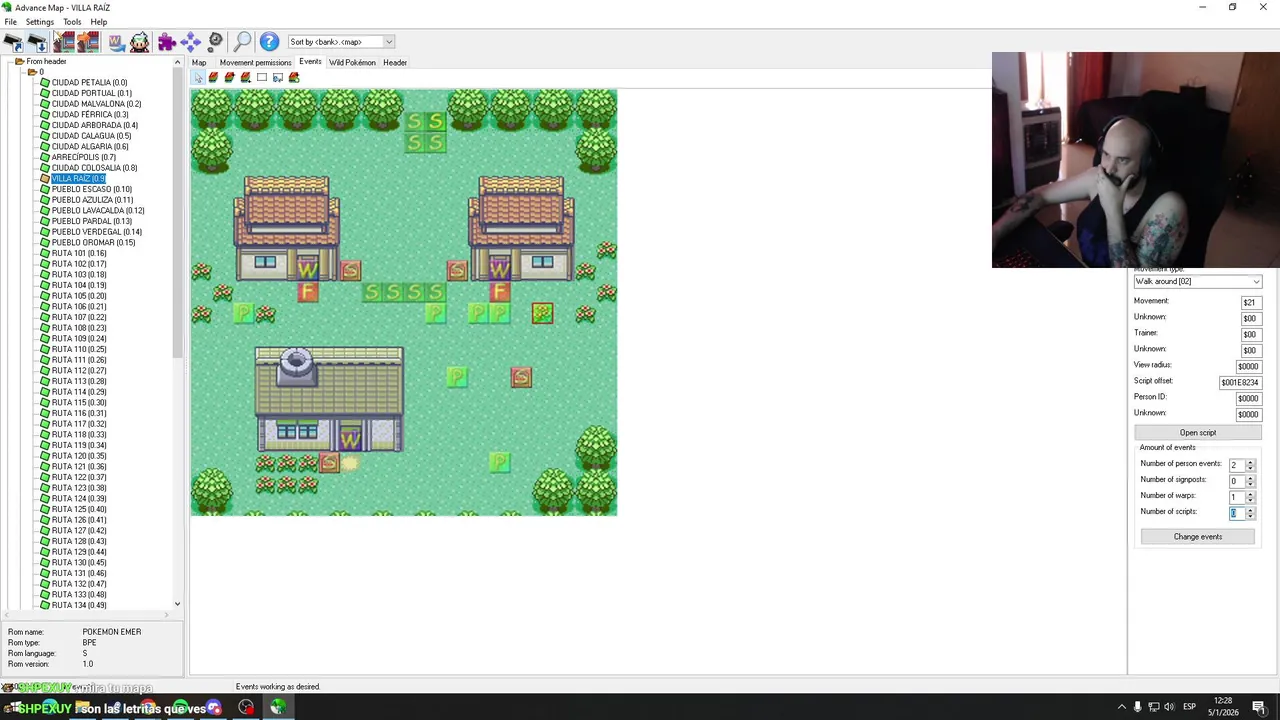The image size is (1280, 720).
Task: Select PUEBLO ESCASO (0.10) in tree
Action: pyautogui.click(x=91, y=189)
